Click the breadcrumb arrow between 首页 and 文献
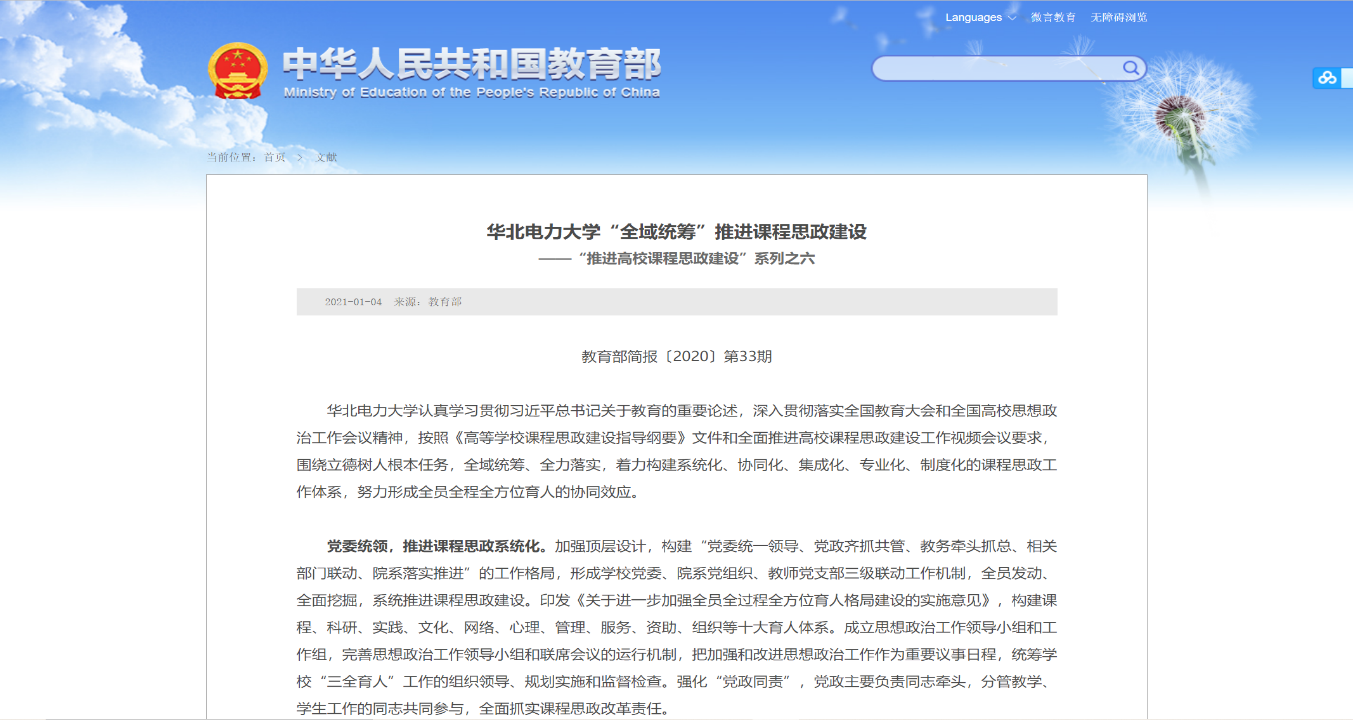The height and width of the screenshot is (720, 1353). coord(301,157)
